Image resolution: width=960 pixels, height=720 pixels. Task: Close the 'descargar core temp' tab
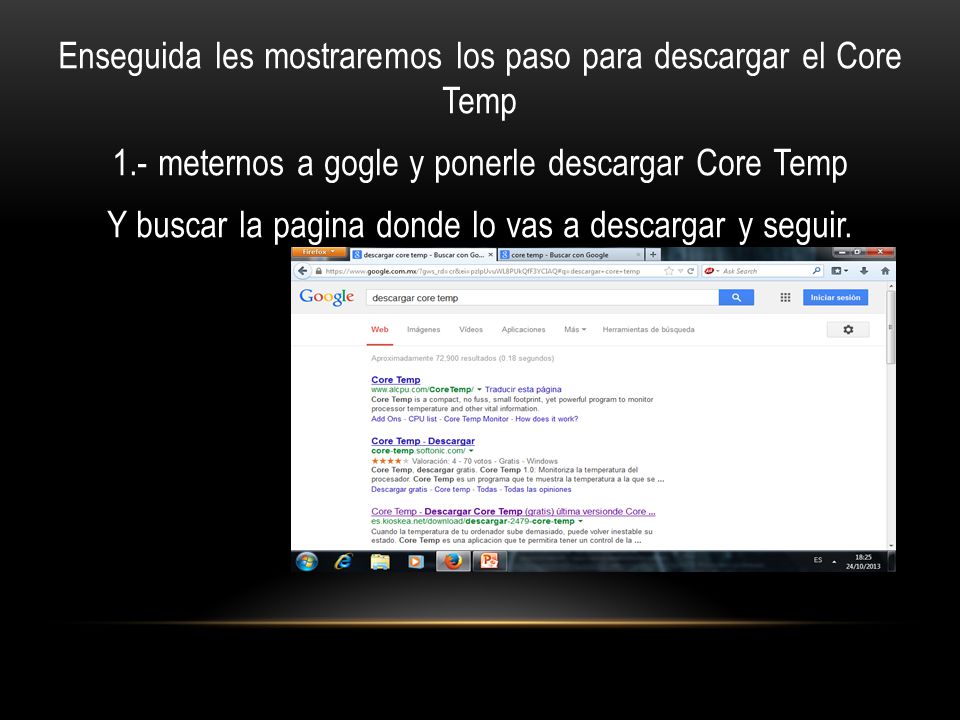click(490, 255)
